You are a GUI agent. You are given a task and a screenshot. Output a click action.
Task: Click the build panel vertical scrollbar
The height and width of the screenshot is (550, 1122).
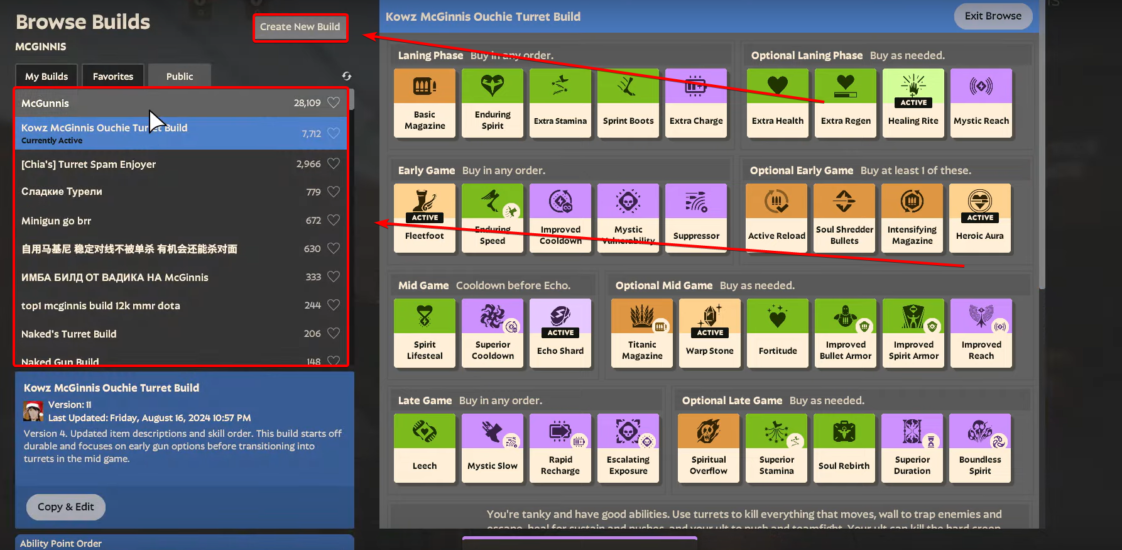(x=1043, y=143)
